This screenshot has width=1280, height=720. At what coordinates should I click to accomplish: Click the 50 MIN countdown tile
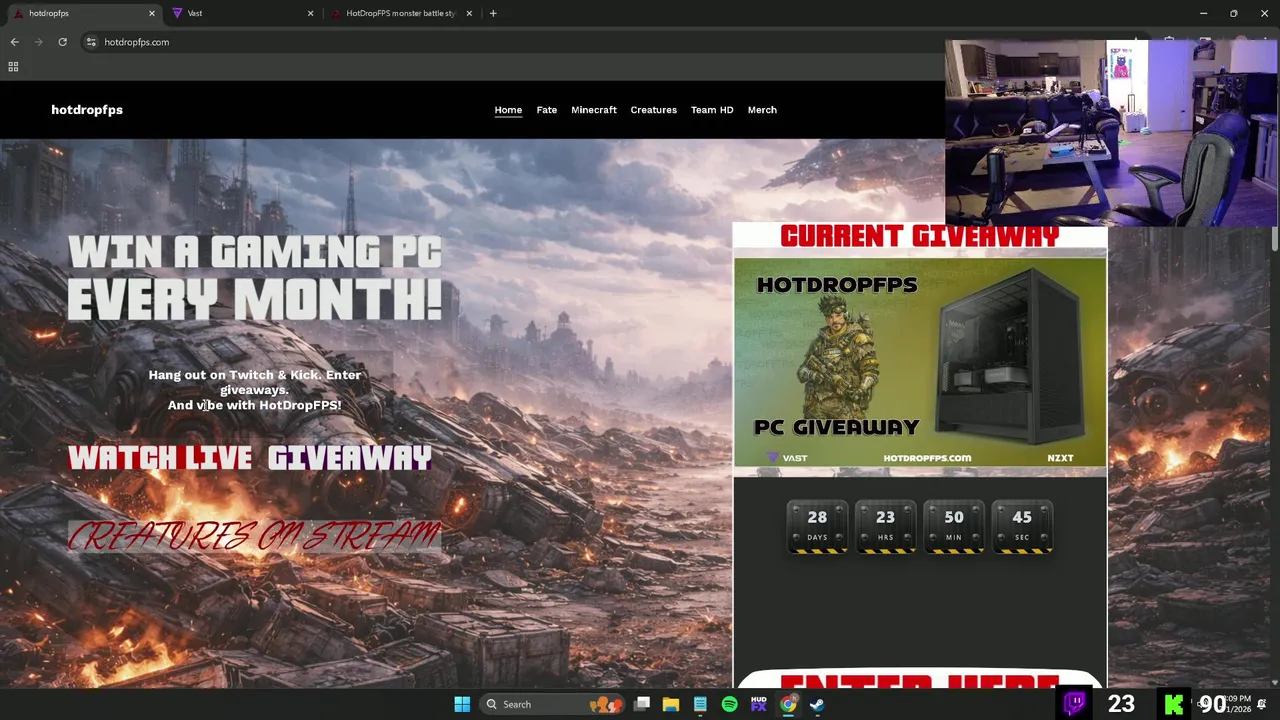(x=953, y=527)
